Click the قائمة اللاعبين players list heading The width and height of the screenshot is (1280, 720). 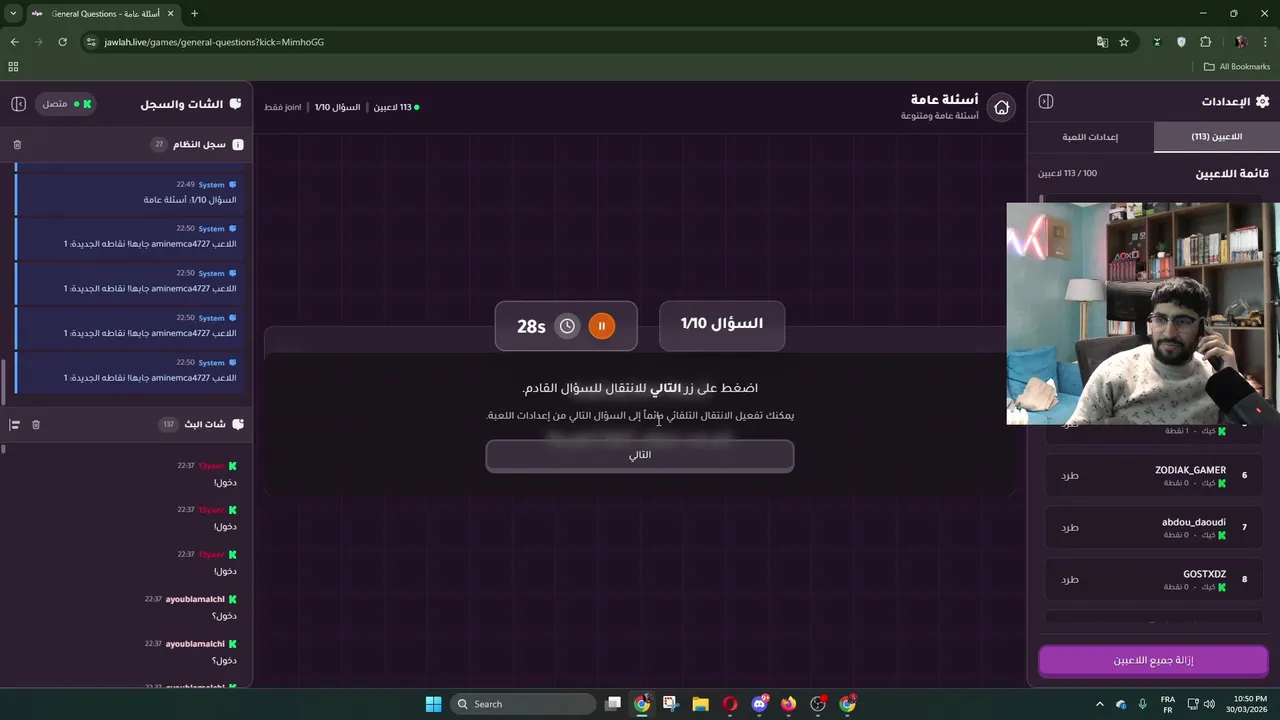pyautogui.click(x=1232, y=174)
